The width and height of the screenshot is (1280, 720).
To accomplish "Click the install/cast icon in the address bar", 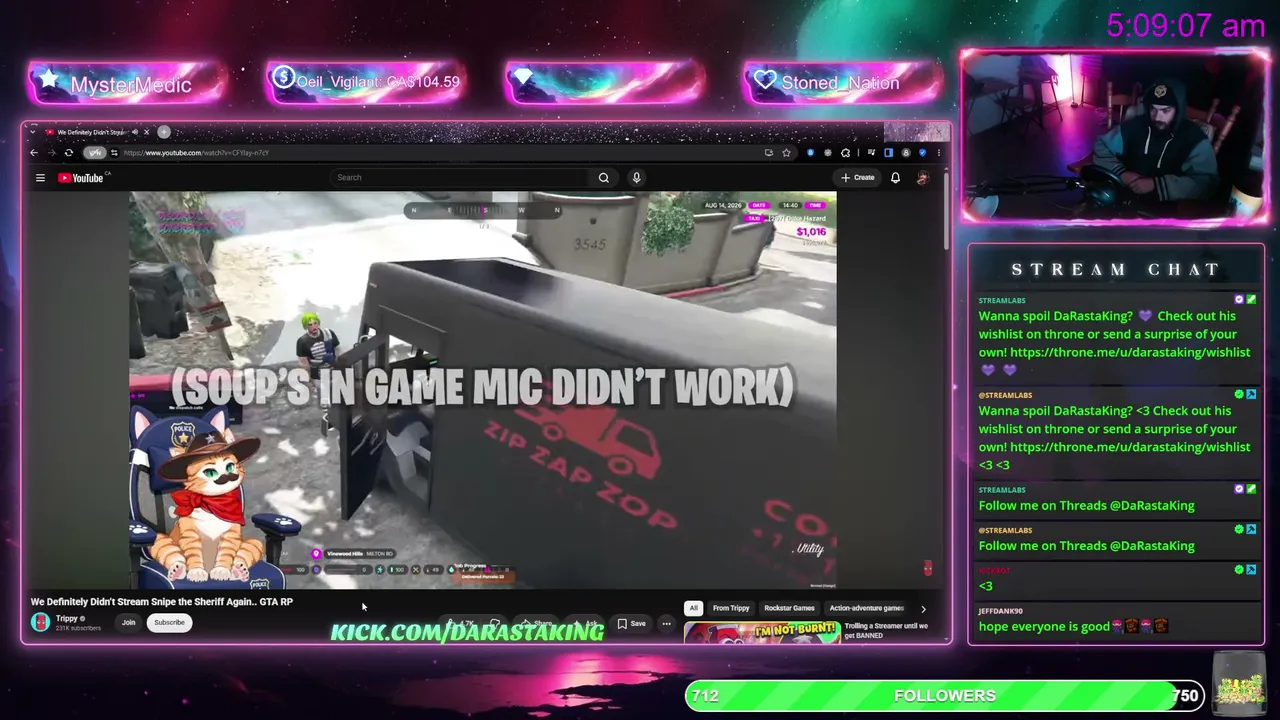I will (768, 153).
